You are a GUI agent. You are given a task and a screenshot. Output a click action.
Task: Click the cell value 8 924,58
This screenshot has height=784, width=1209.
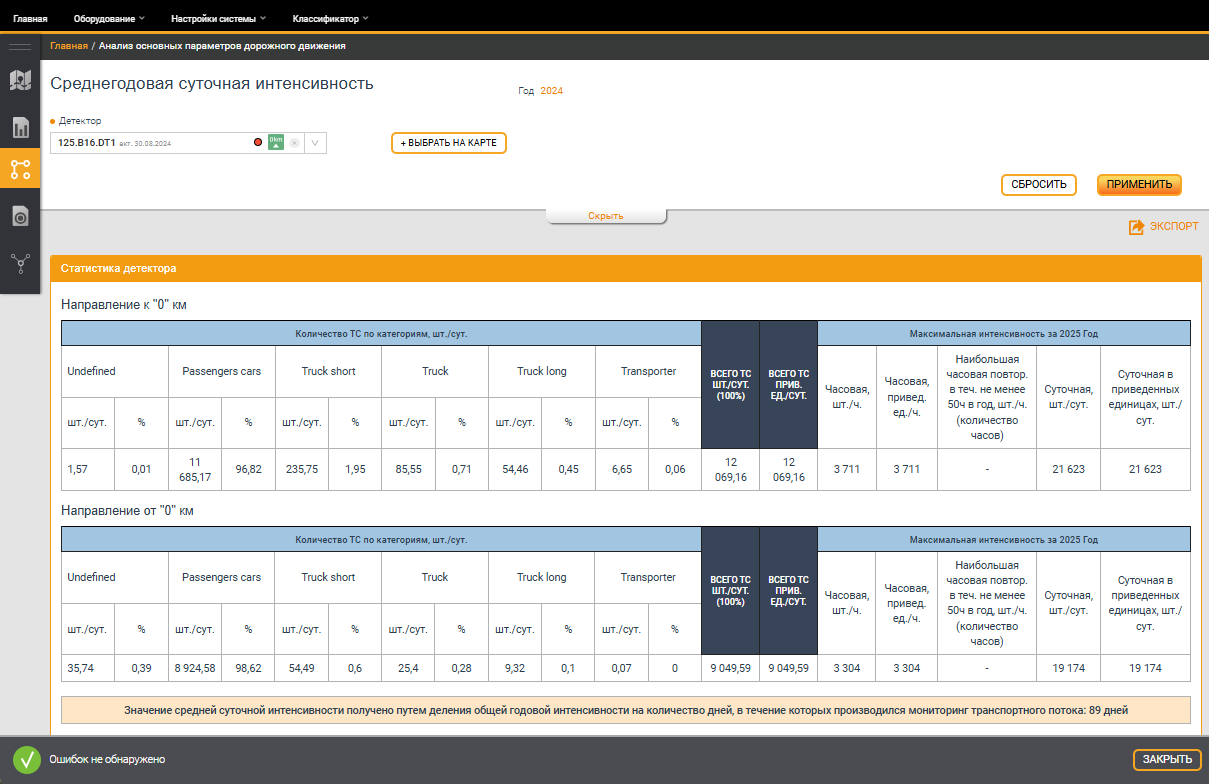click(195, 668)
